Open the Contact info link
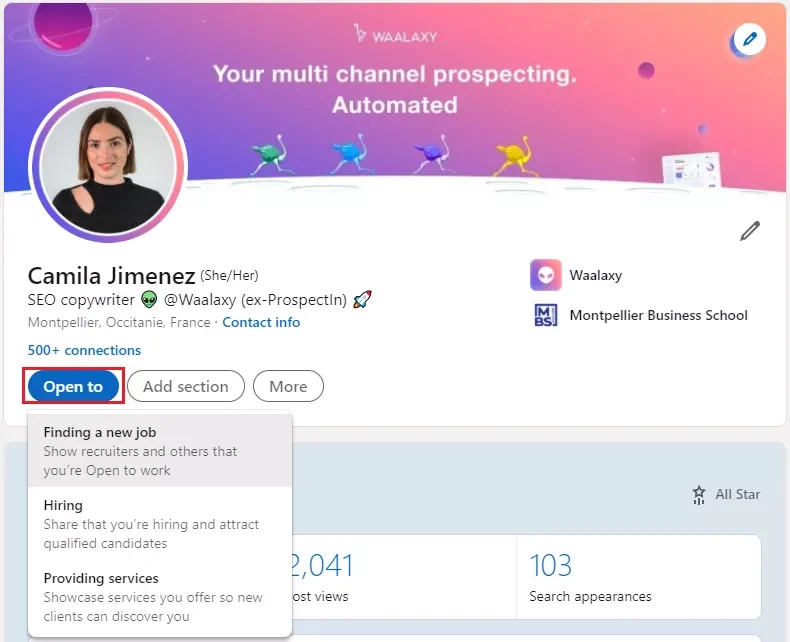Screen dimensions: 790x642 [x=261, y=323]
